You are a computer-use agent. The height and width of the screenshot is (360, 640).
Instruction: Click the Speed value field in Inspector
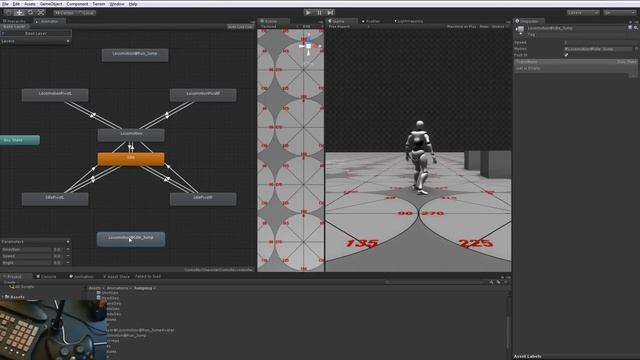pos(599,42)
